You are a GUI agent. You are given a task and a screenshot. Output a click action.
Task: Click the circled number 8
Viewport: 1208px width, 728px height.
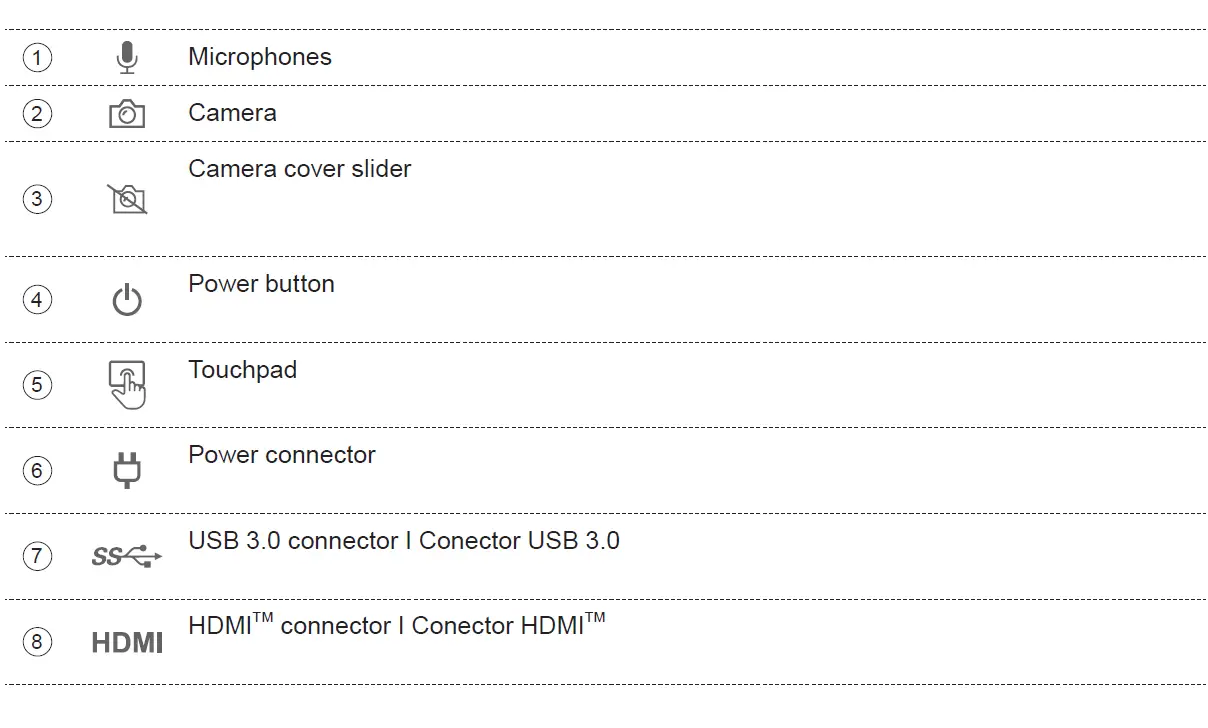37,642
